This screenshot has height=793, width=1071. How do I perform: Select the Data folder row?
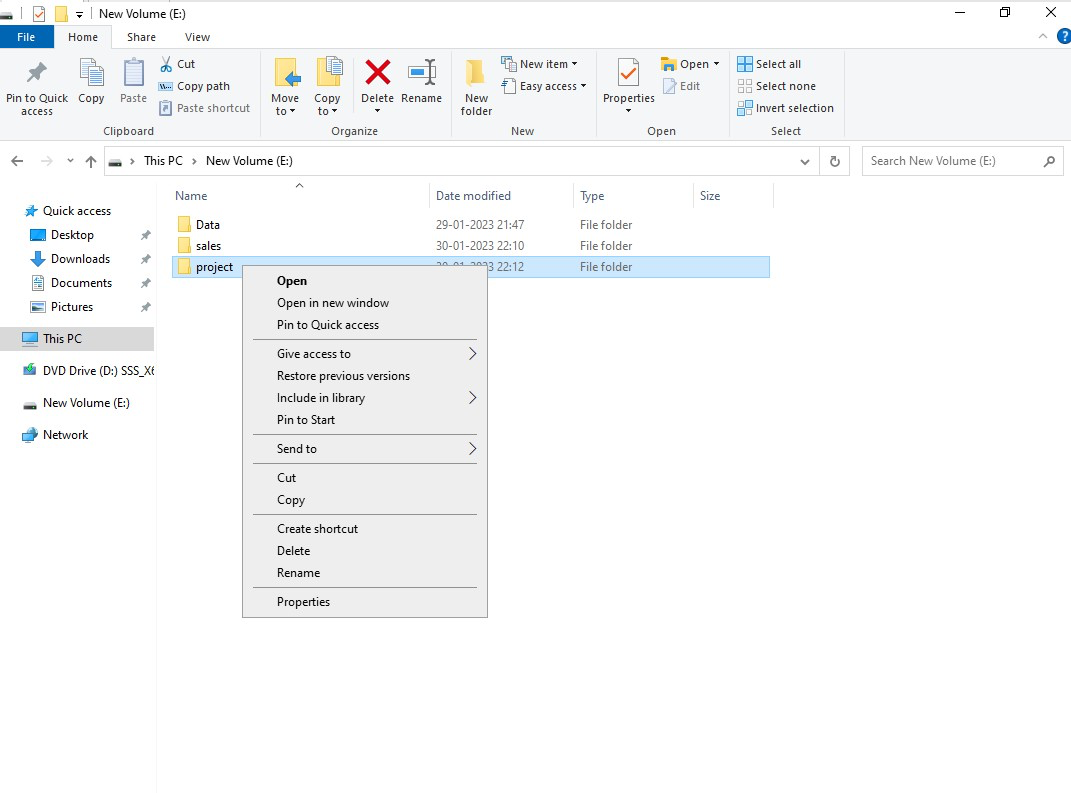tap(471, 225)
